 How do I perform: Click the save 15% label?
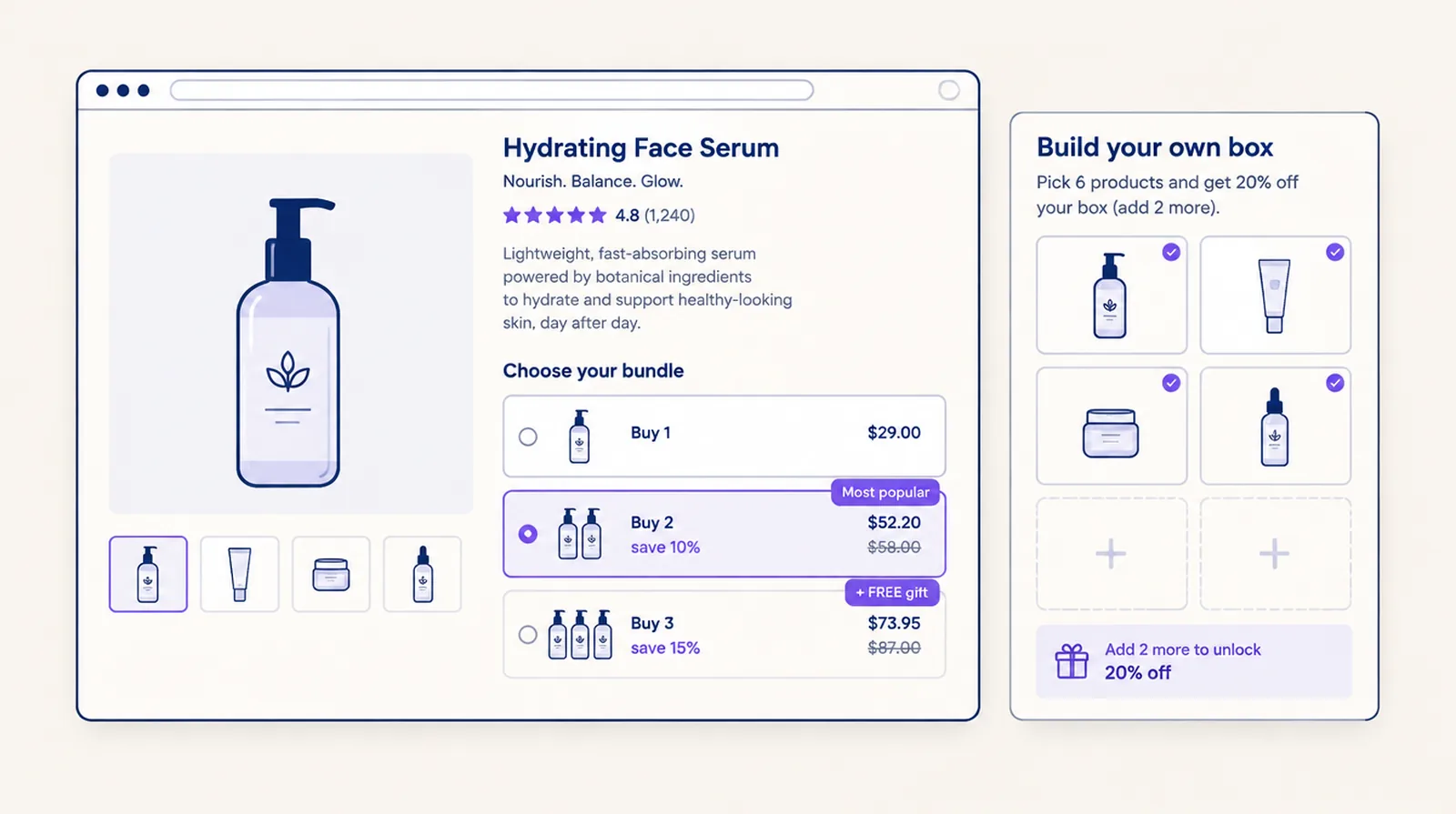pyautogui.click(x=665, y=648)
